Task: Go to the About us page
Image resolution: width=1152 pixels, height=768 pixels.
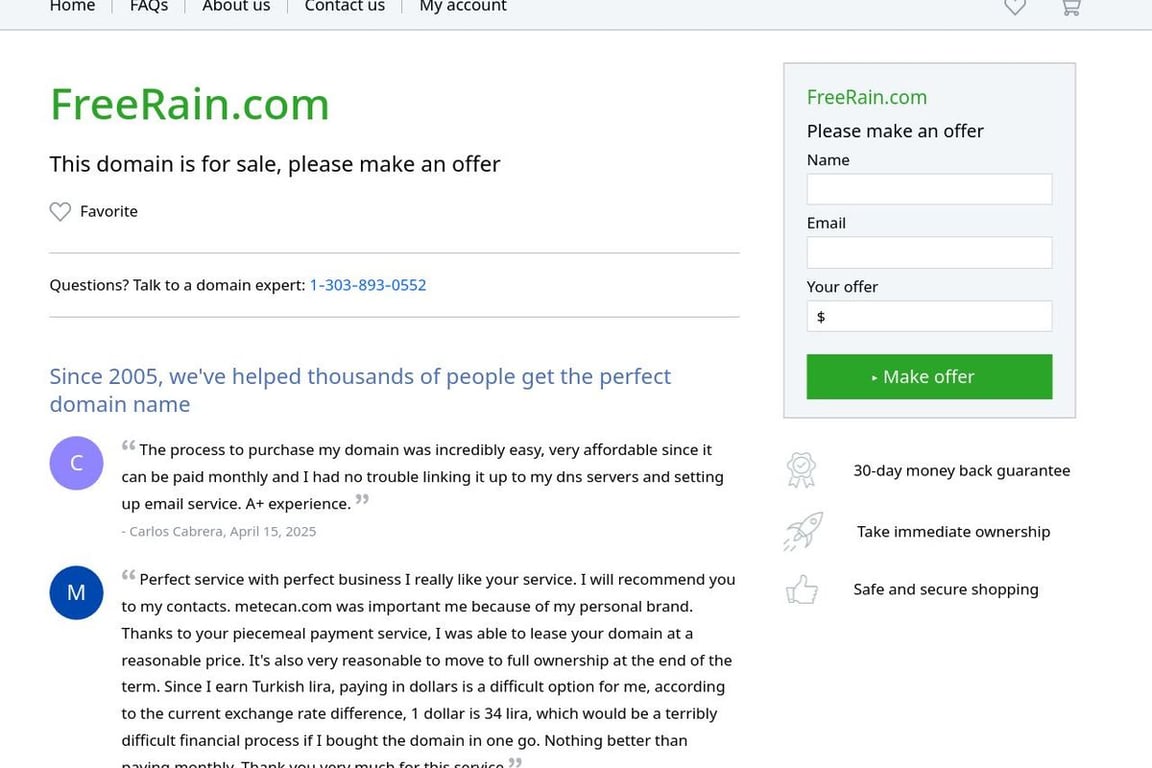Action: point(236,7)
